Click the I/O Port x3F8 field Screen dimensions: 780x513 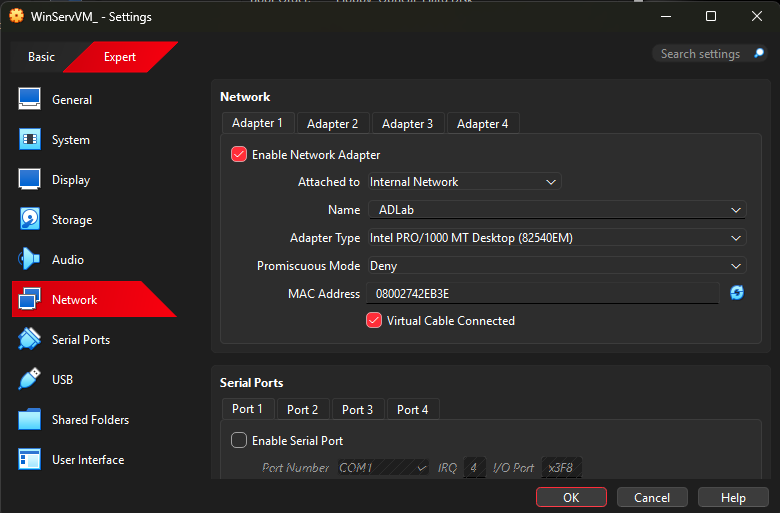pos(561,468)
